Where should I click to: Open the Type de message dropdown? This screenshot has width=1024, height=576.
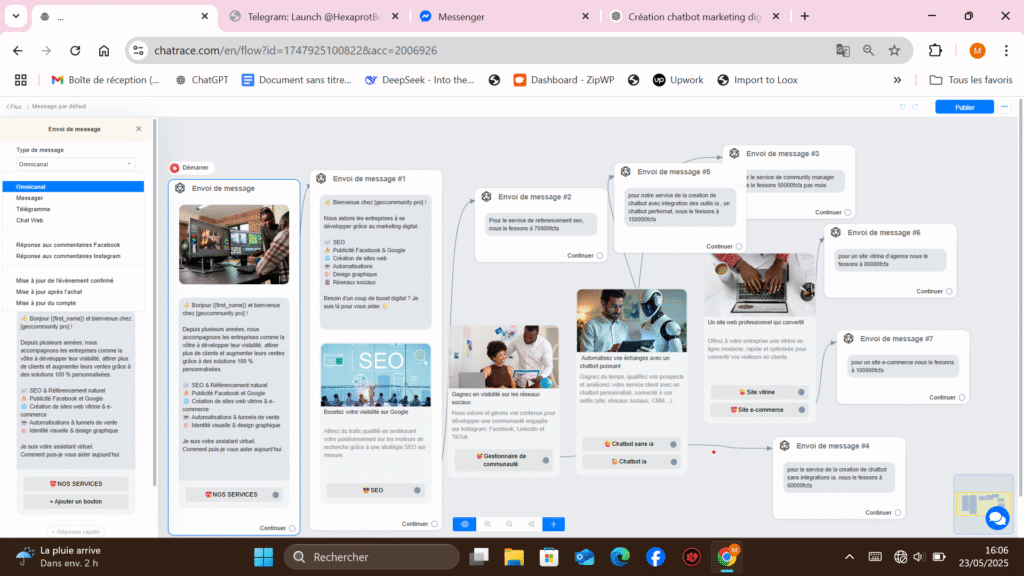(x=73, y=163)
